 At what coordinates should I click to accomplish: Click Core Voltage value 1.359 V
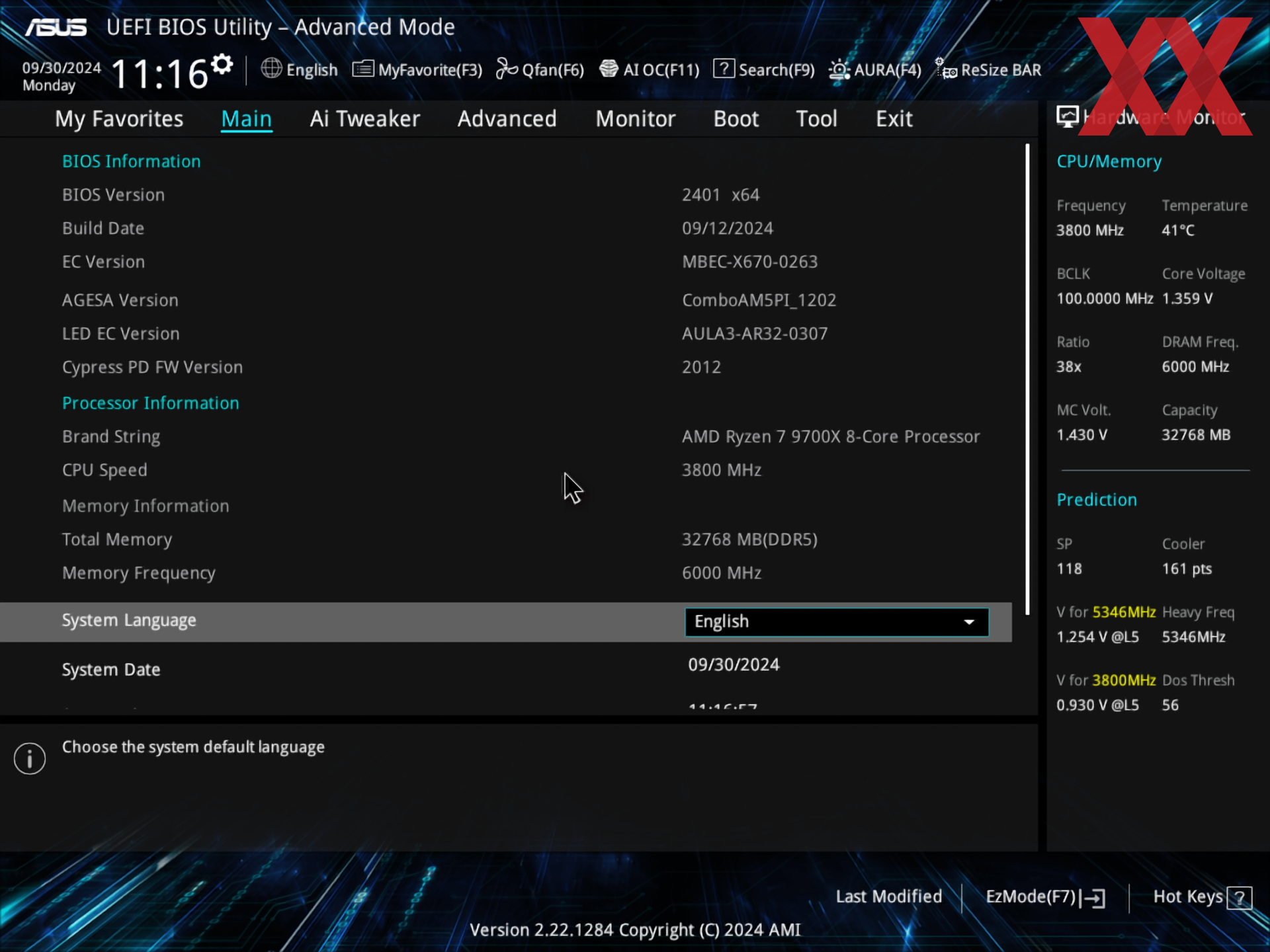(x=1187, y=299)
